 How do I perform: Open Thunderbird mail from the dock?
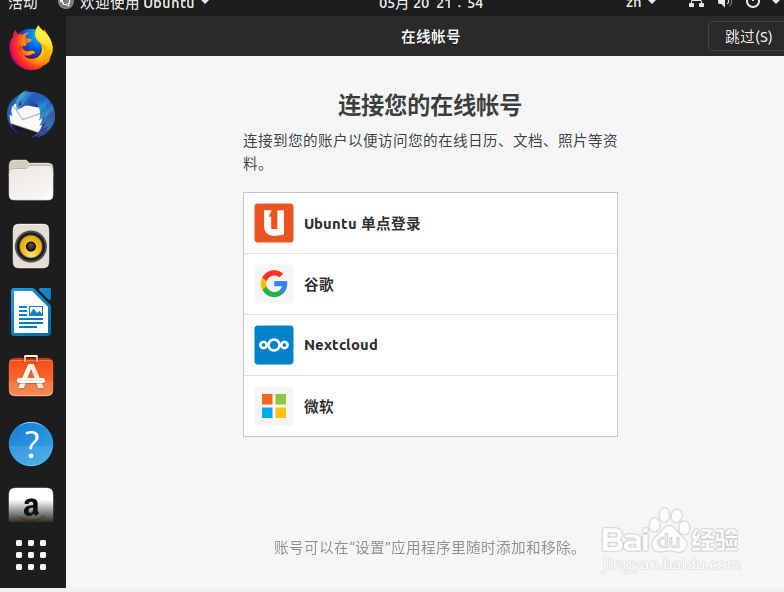pyautogui.click(x=31, y=114)
